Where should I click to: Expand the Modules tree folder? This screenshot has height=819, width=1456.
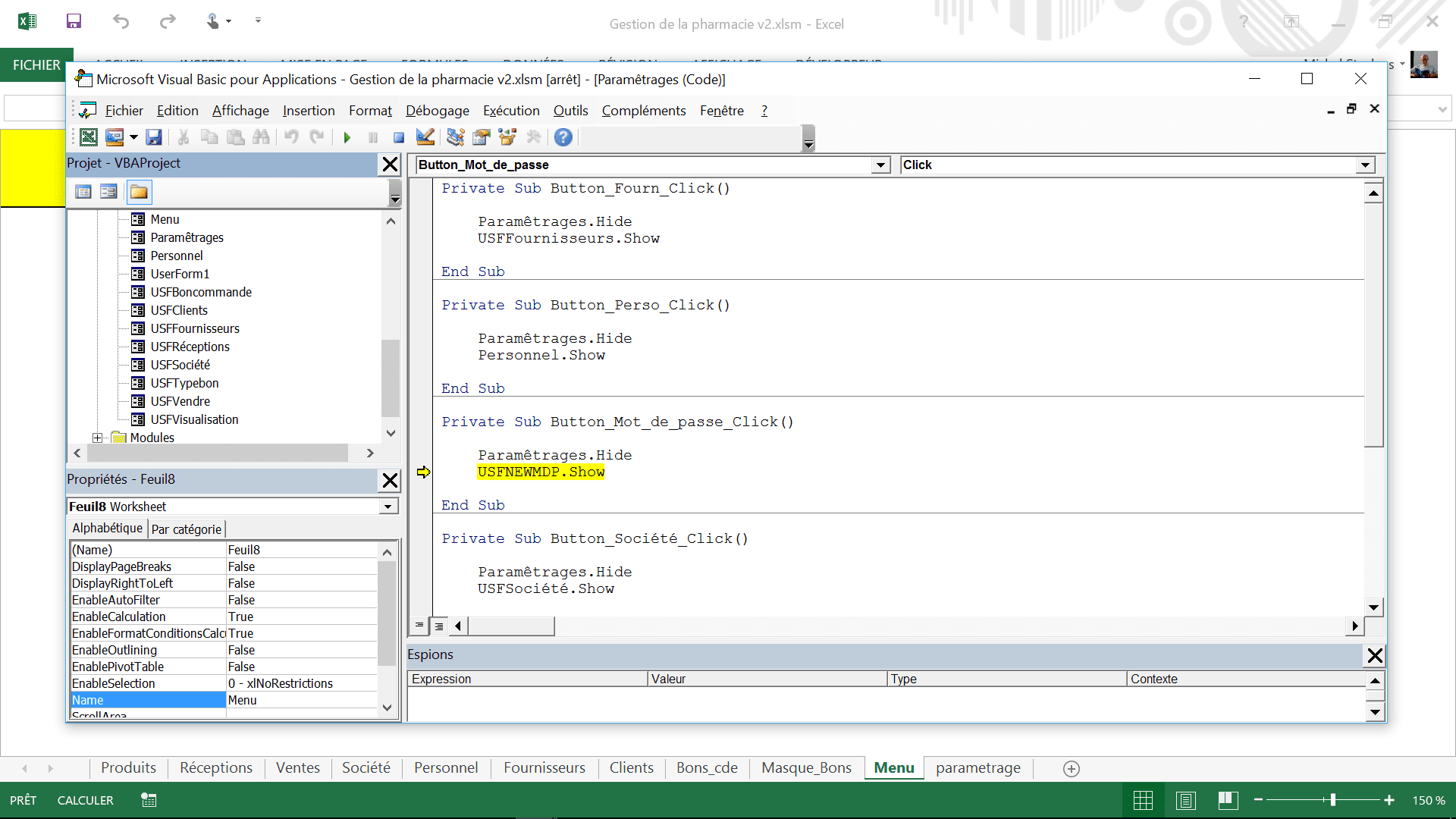click(x=97, y=438)
